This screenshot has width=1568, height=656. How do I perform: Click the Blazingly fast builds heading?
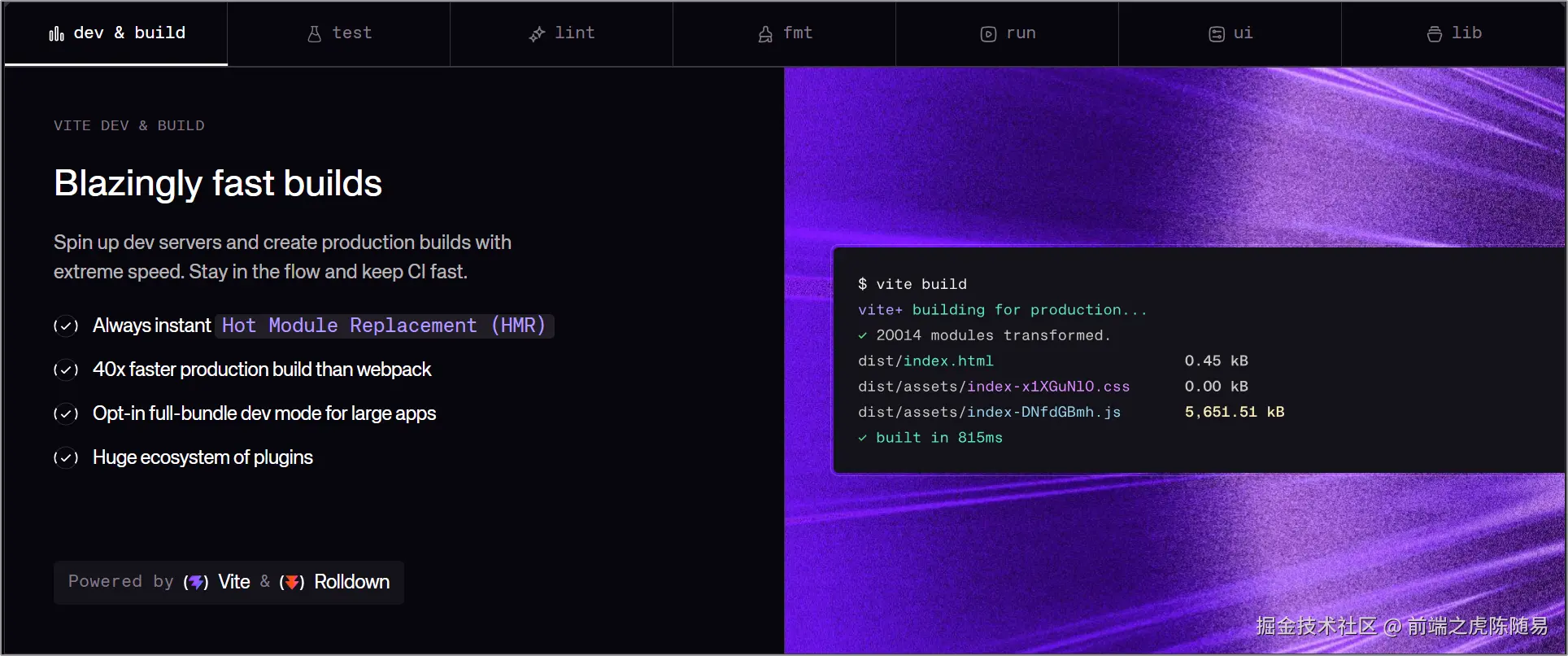(218, 183)
